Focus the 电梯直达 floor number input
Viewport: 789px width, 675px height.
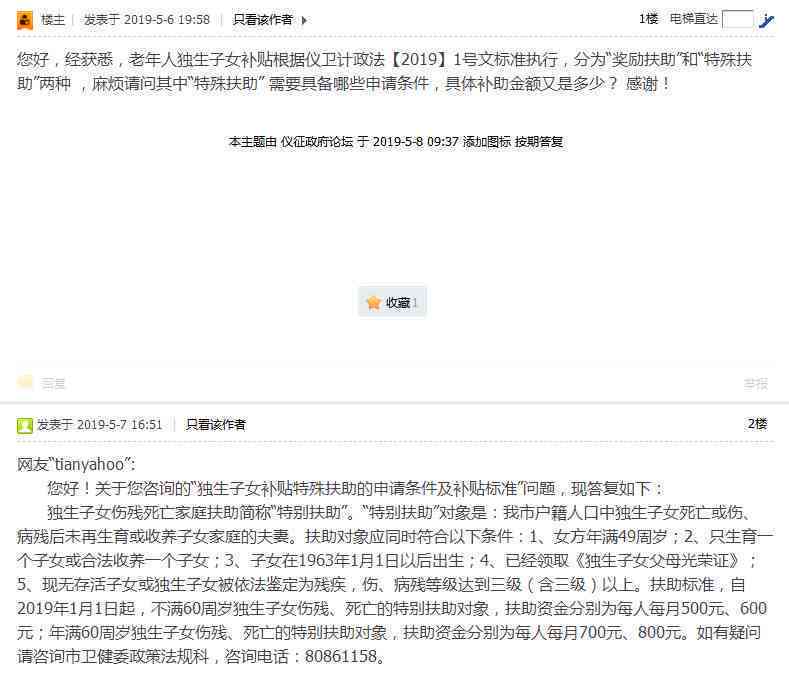pos(737,20)
